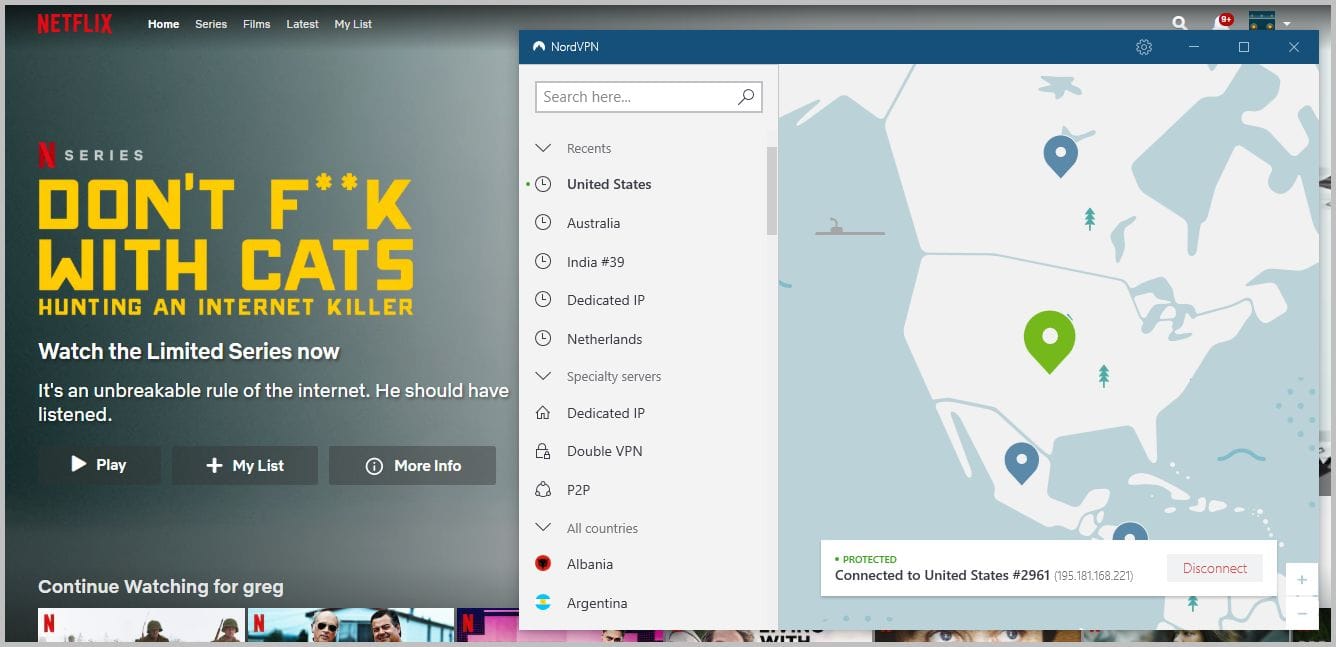Click the clock icon beside Netherlands
The image size is (1336, 647).
tap(543, 339)
